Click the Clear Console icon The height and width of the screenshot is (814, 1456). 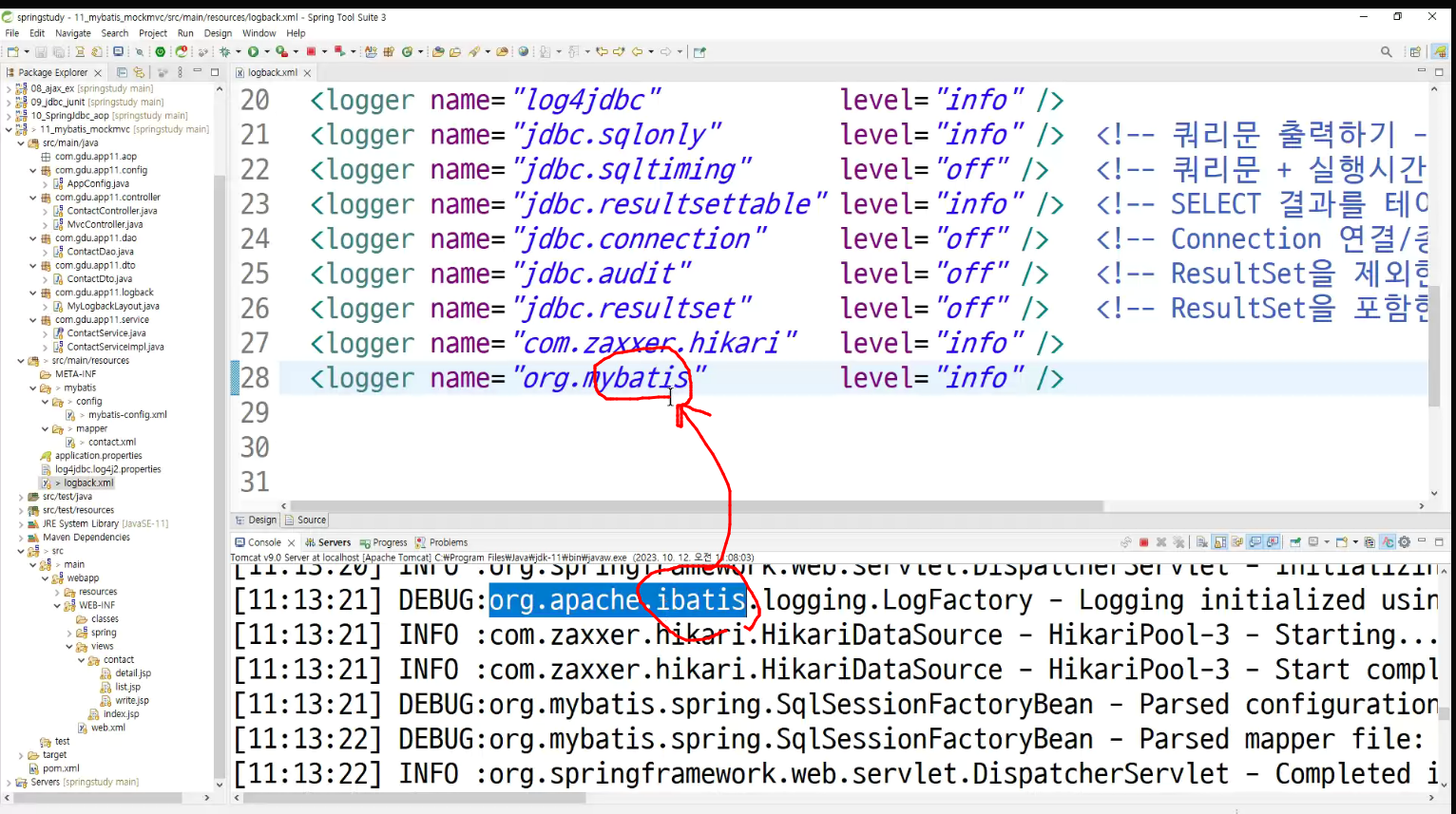pos(1202,542)
